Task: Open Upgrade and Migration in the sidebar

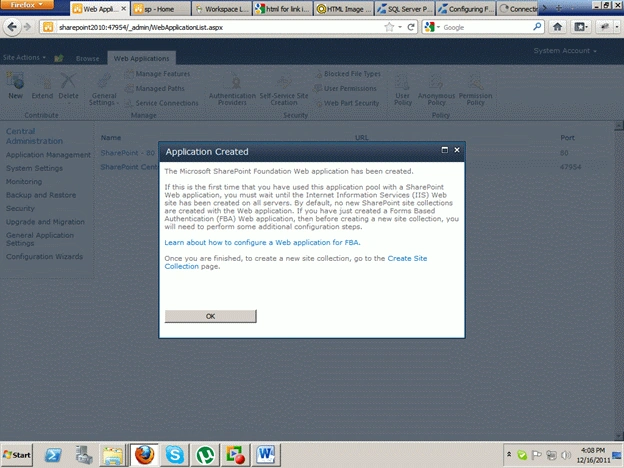Action: tap(45, 222)
